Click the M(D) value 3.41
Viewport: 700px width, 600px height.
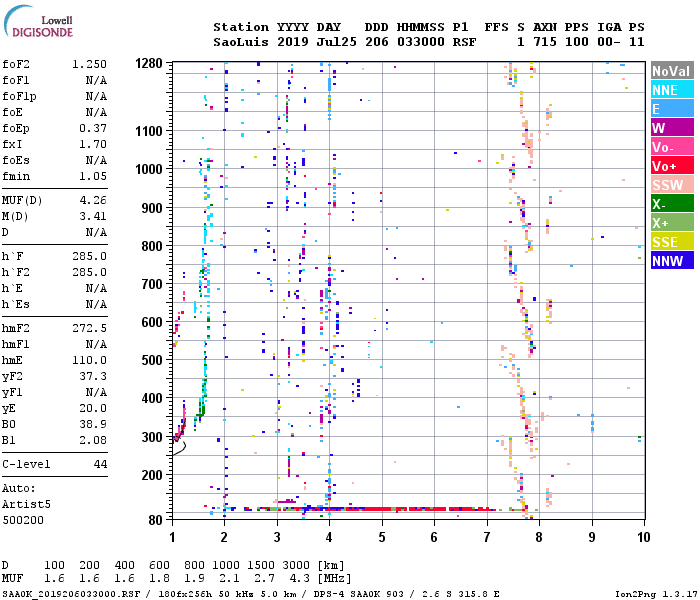(93, 216)
